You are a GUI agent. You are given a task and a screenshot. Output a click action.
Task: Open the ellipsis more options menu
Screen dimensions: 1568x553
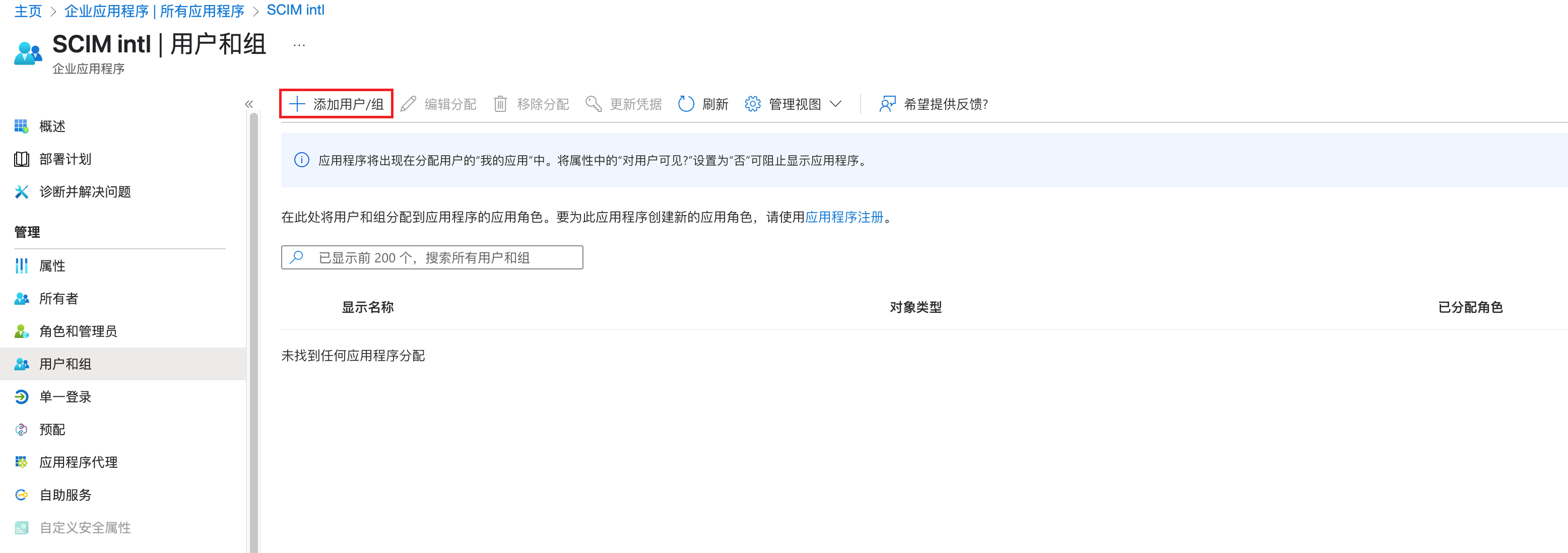tap(299, 45)
